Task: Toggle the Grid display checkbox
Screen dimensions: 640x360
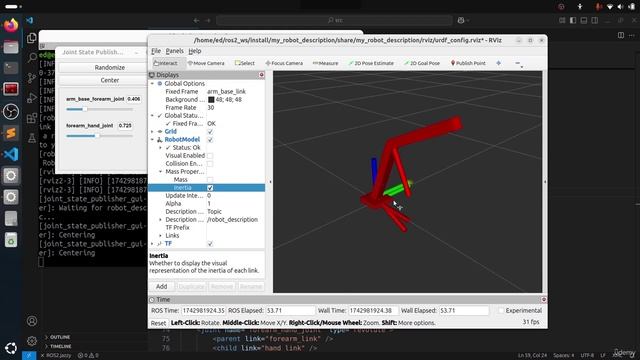Action: click(210, 131)
